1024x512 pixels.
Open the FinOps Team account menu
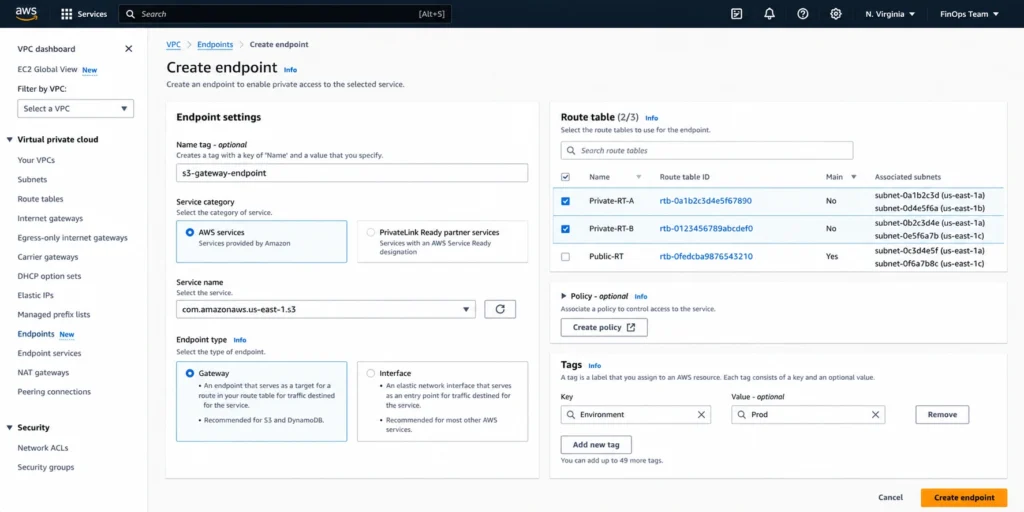pyautogui.click(x=969, y=14)
